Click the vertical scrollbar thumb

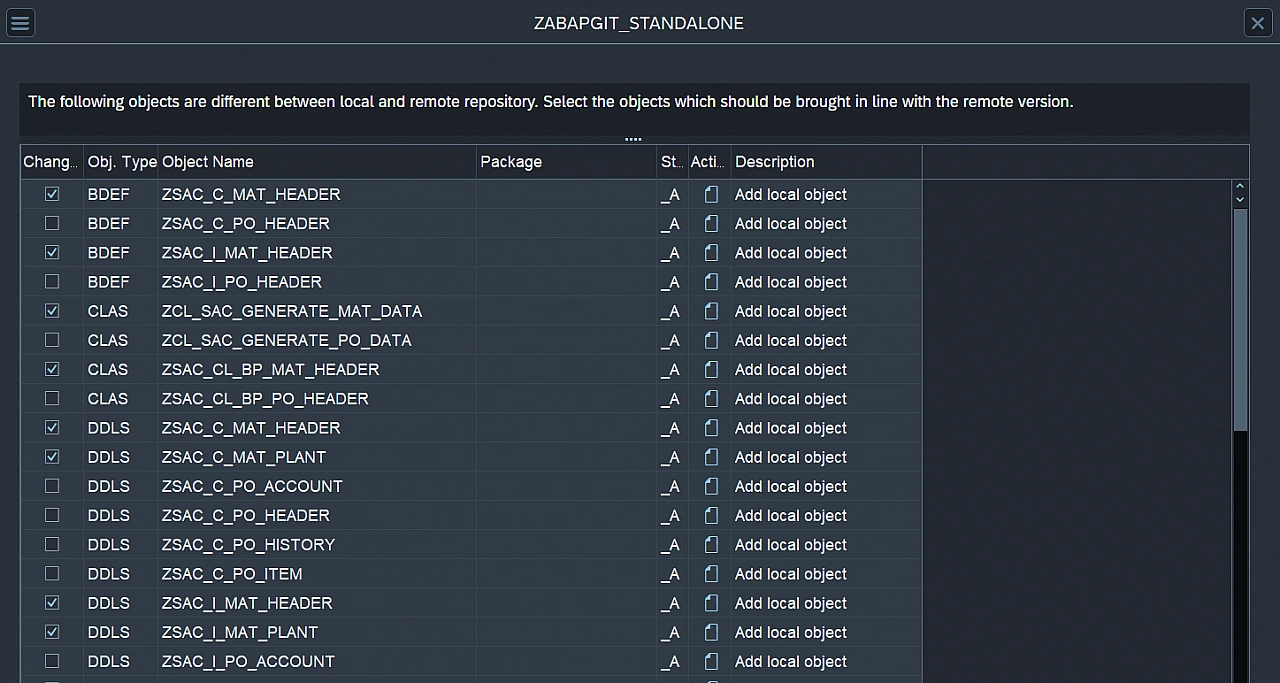[x=1240, y=320]
